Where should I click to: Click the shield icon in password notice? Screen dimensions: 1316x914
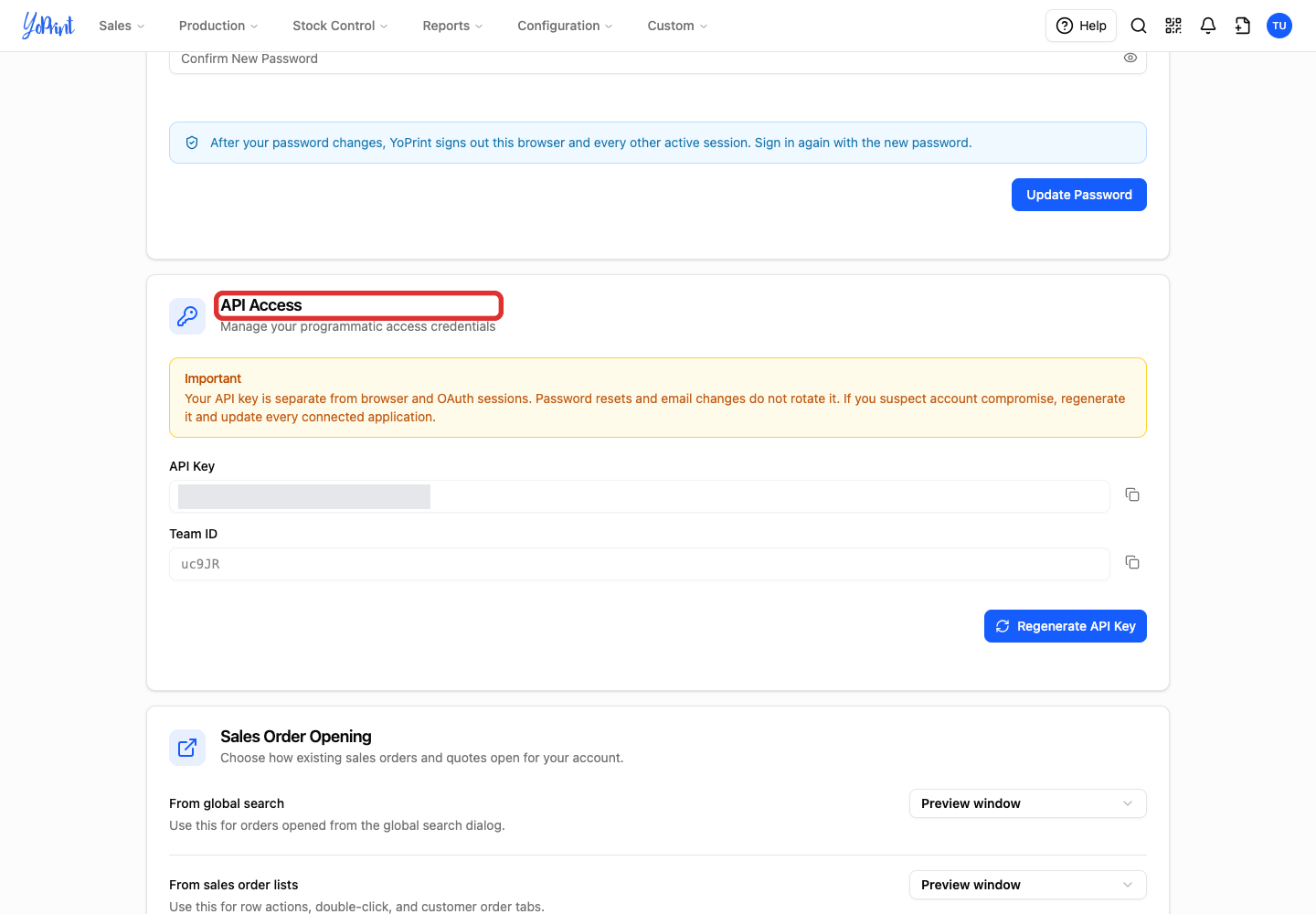pos(192,143)
